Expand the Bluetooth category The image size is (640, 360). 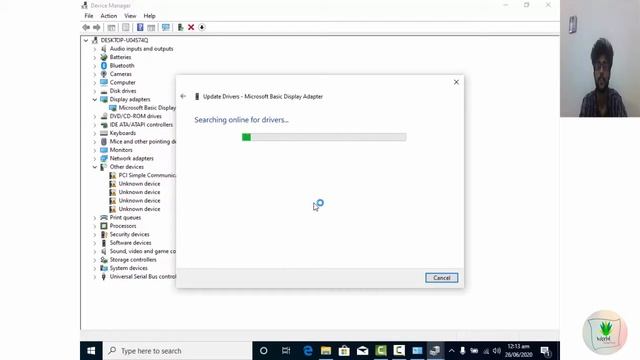coord(95,66)
